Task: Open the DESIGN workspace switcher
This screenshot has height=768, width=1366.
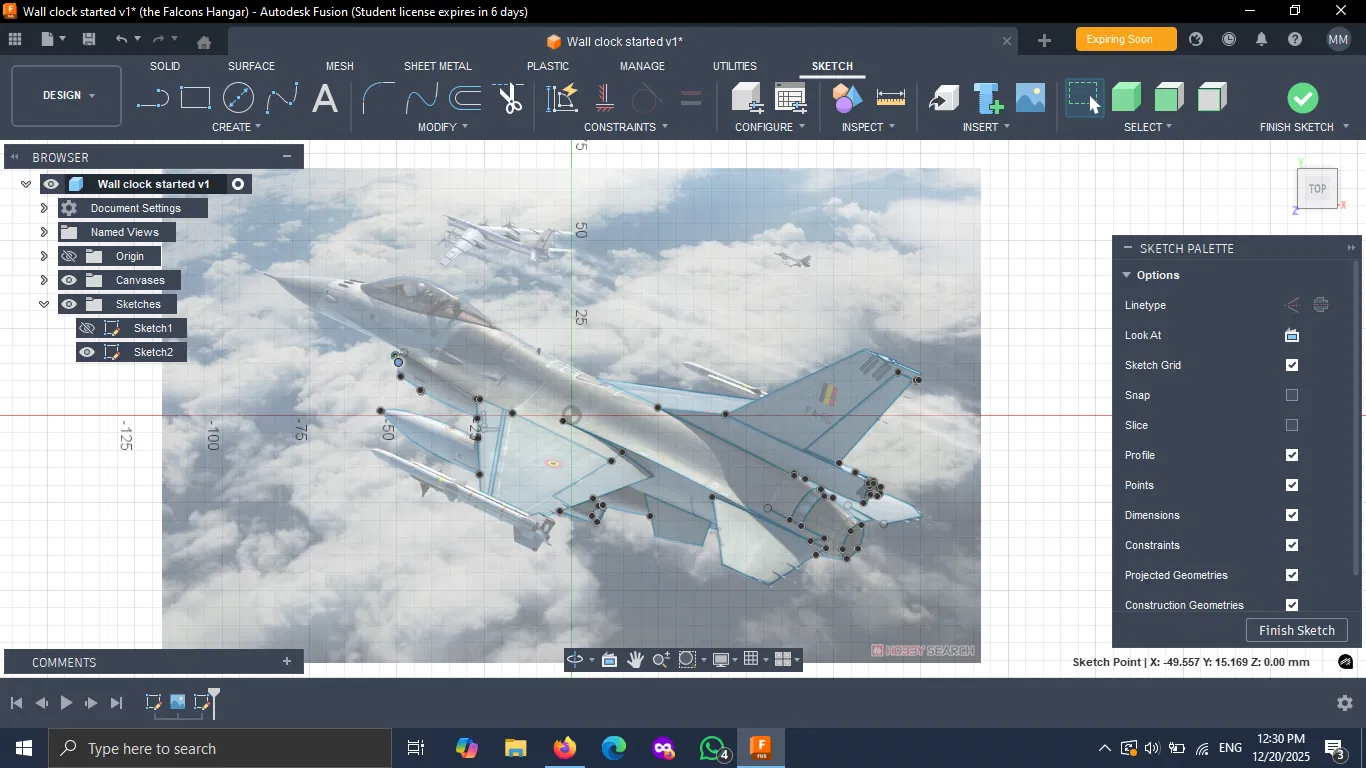Action: click(67, 96)
